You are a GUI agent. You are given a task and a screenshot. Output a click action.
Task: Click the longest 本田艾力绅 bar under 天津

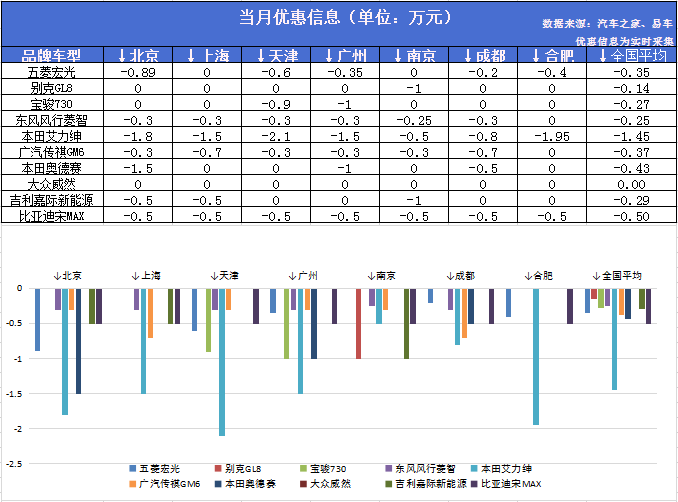(x=222, y=362)
